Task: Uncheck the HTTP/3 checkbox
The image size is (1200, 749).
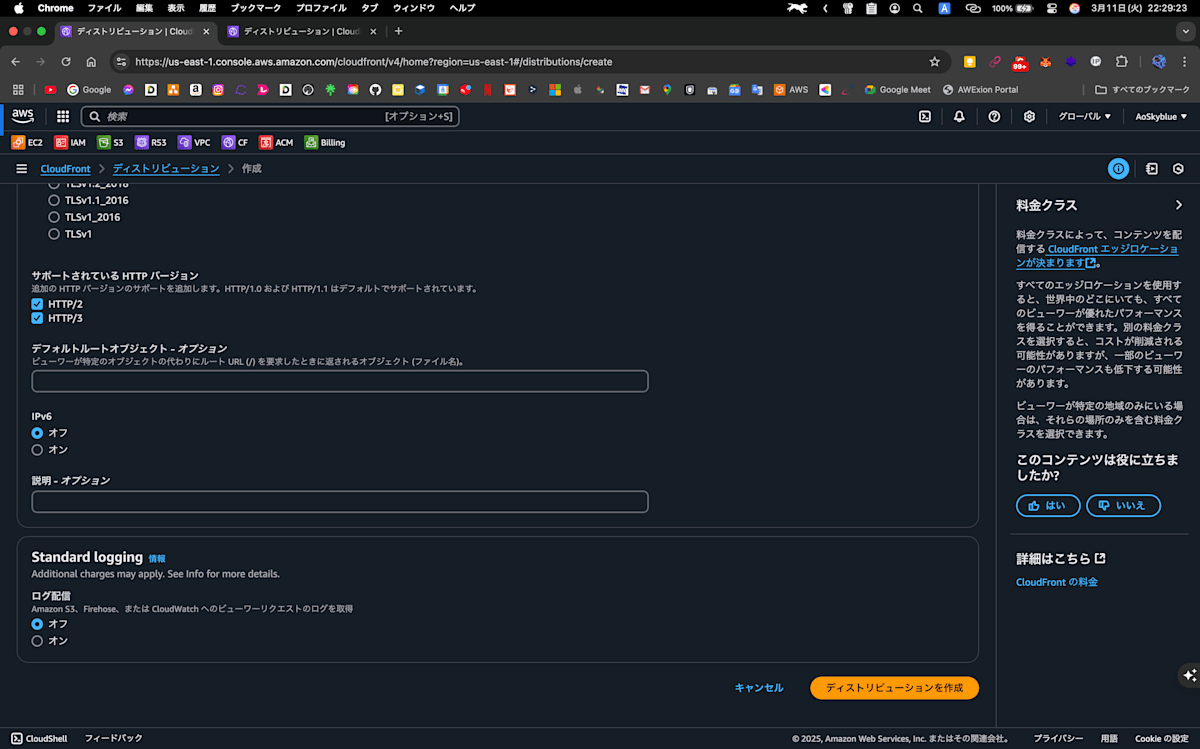Action: tap(37, 318)
